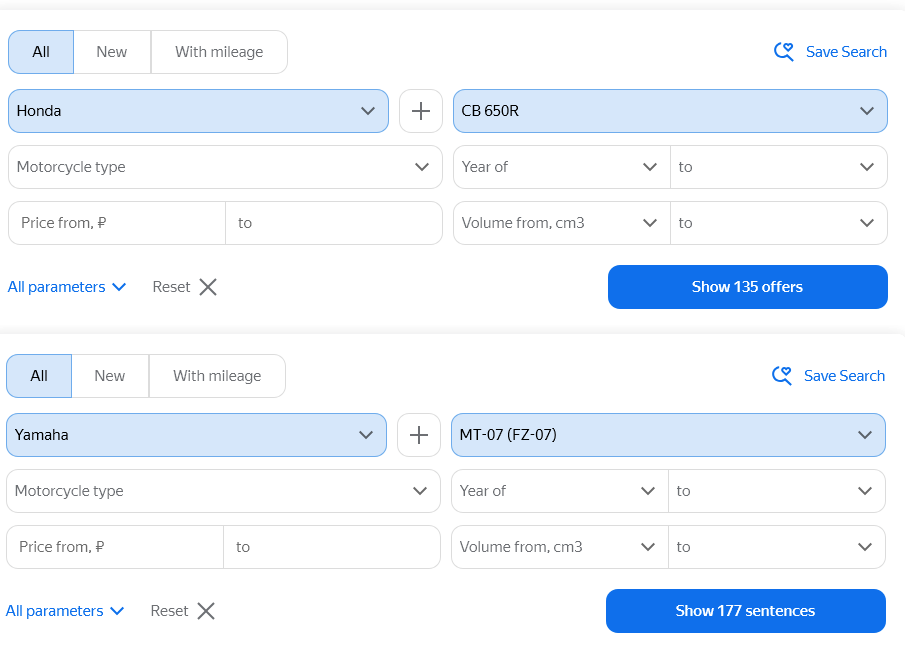Select the New tab in Yamaha search
Viewport: 905px width, 651px height.
tap(110, 376)
